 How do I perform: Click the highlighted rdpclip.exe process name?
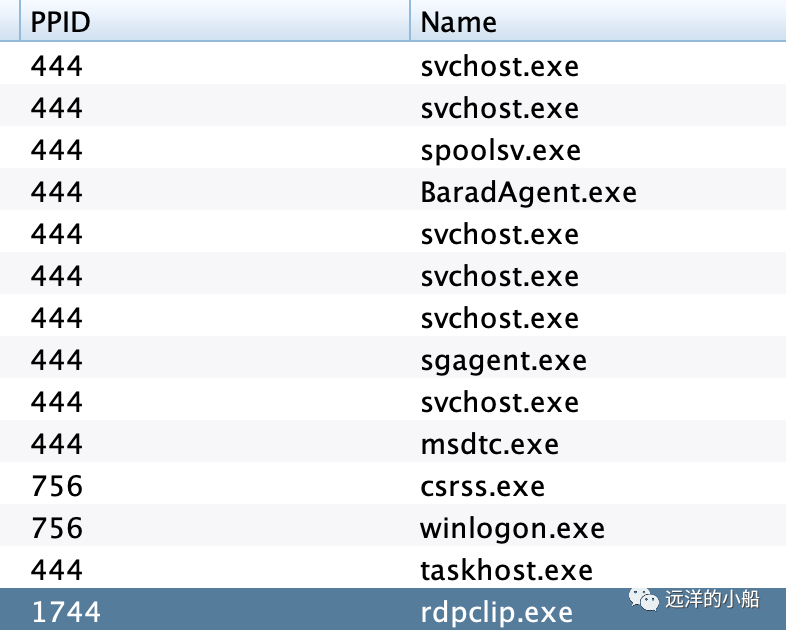coord(496,612)
